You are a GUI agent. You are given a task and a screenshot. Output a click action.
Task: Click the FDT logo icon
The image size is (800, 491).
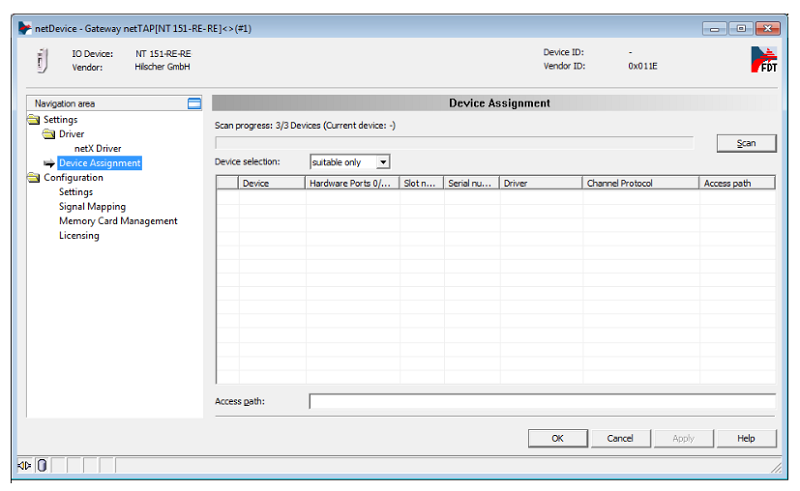click(x=764, y=60)
